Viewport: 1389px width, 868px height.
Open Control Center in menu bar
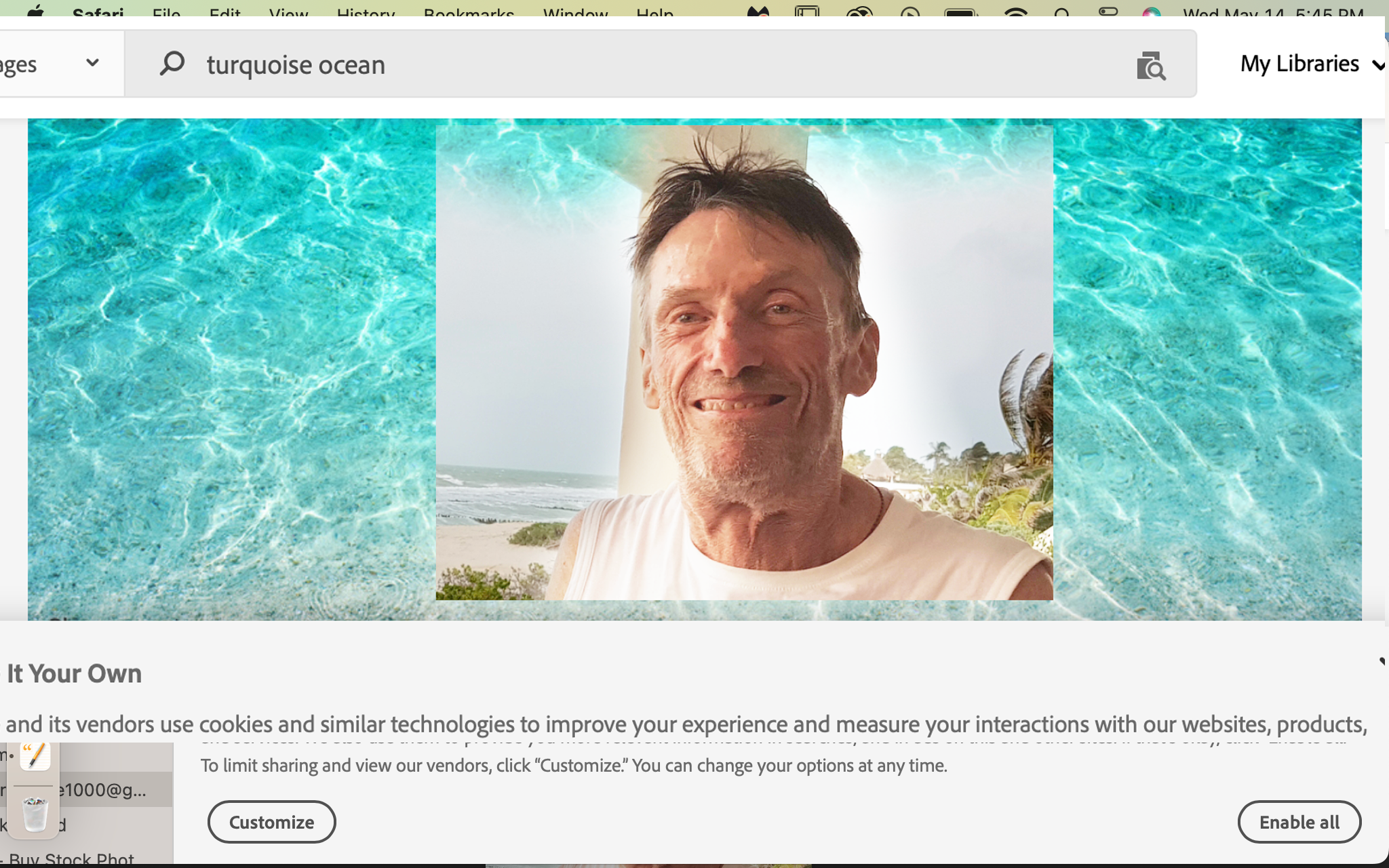pos(1108,13)
